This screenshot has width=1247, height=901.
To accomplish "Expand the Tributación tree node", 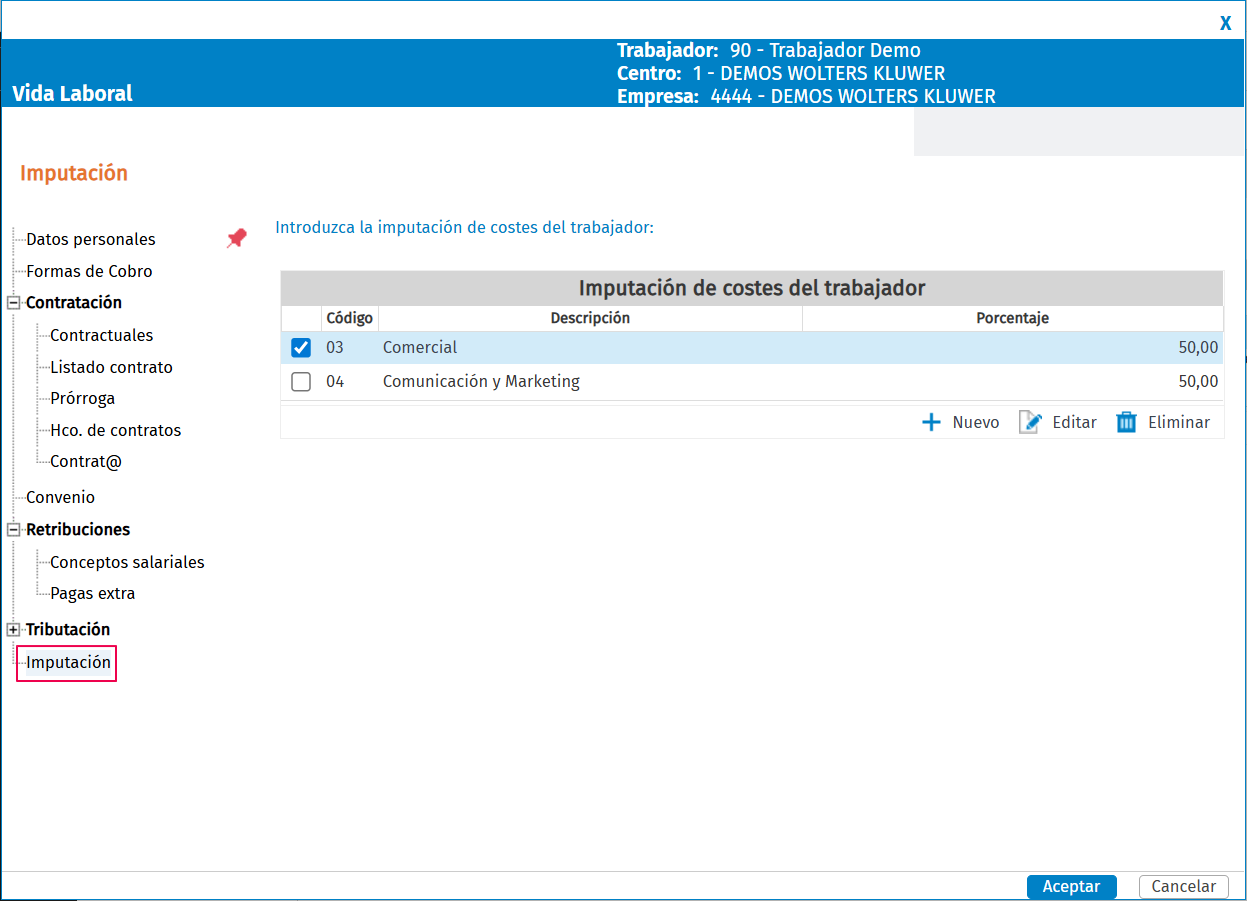I will click(14, 630).
